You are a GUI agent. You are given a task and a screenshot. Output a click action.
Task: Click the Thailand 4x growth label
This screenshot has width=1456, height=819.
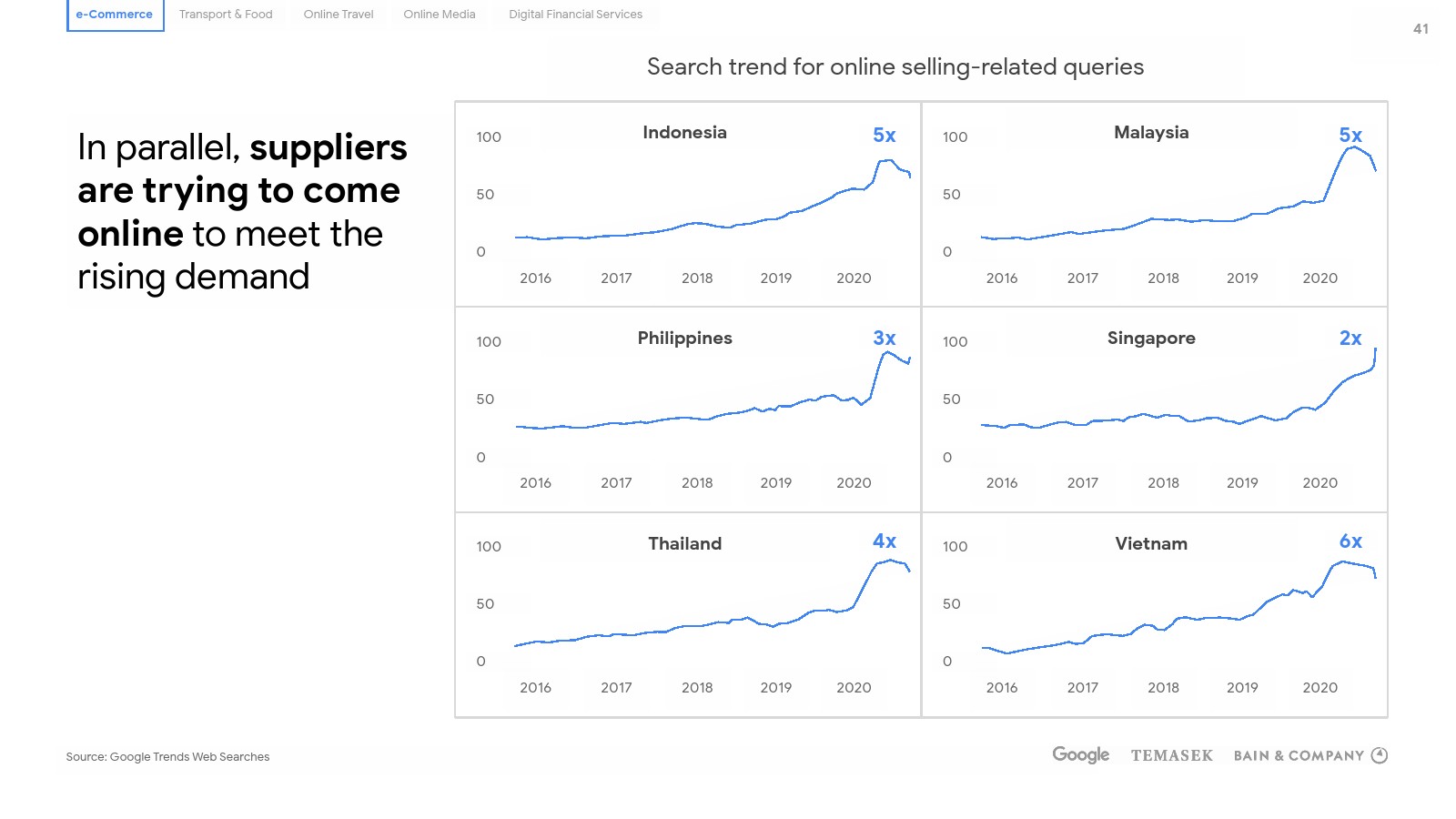coord(885,541)
